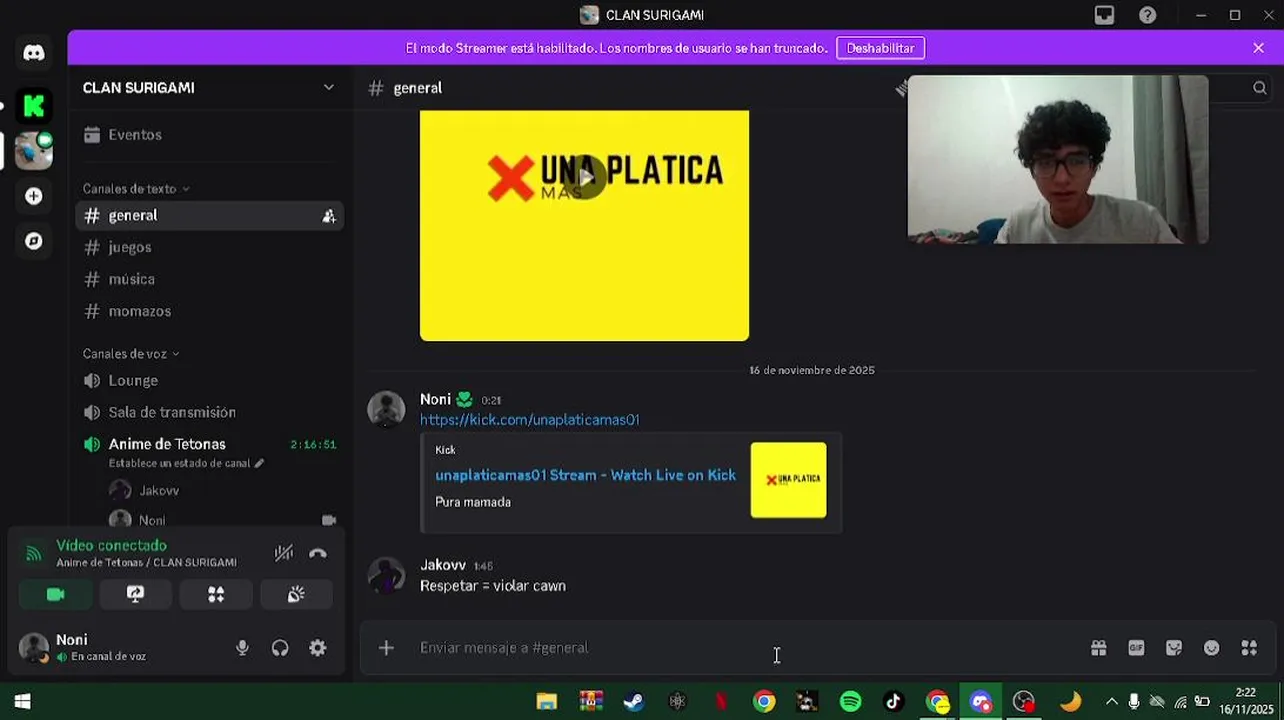Open the sticker picker
1284x720 pixels.
point(1174,648)
